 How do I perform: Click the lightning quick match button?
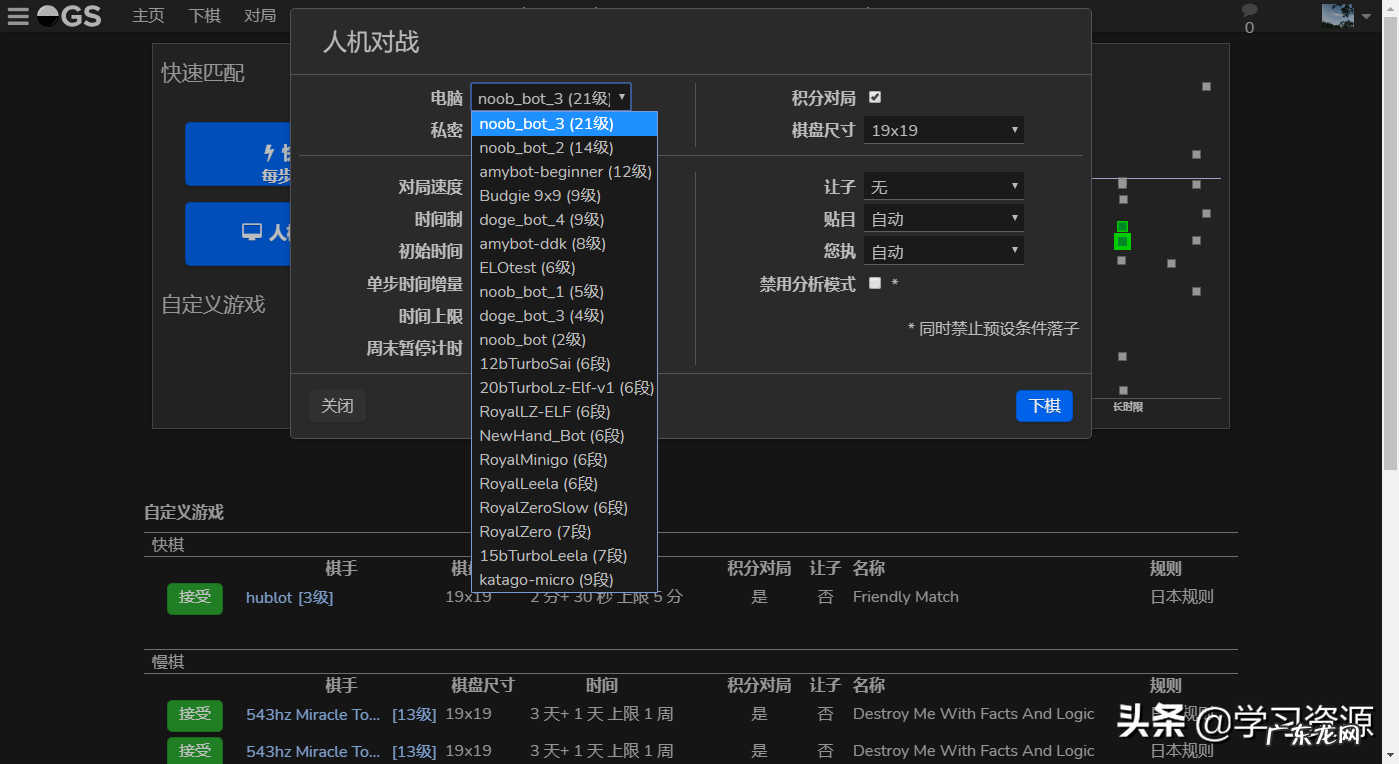point(238,154)
